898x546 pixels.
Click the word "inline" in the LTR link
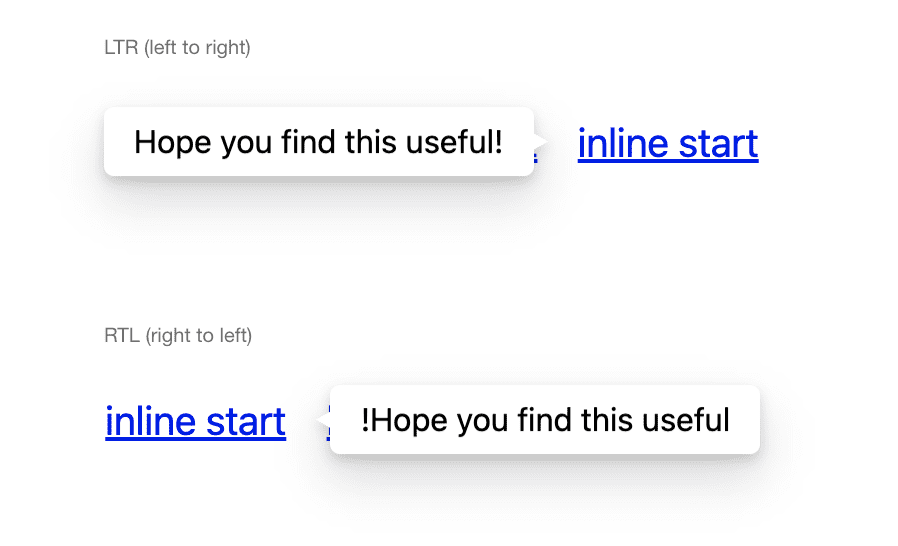coord(622,144)
